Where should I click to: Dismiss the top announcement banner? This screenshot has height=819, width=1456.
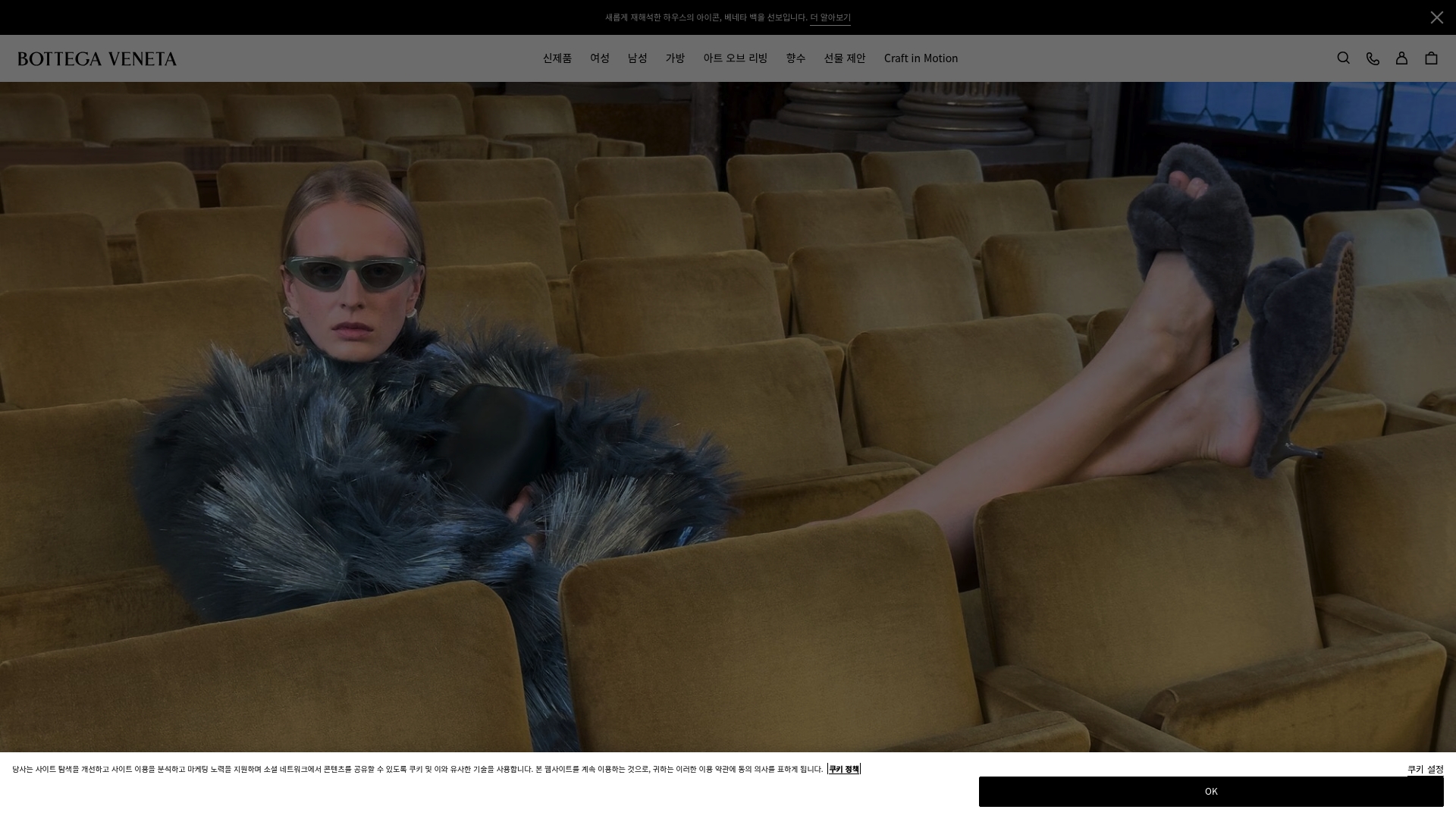[1436, 17]
